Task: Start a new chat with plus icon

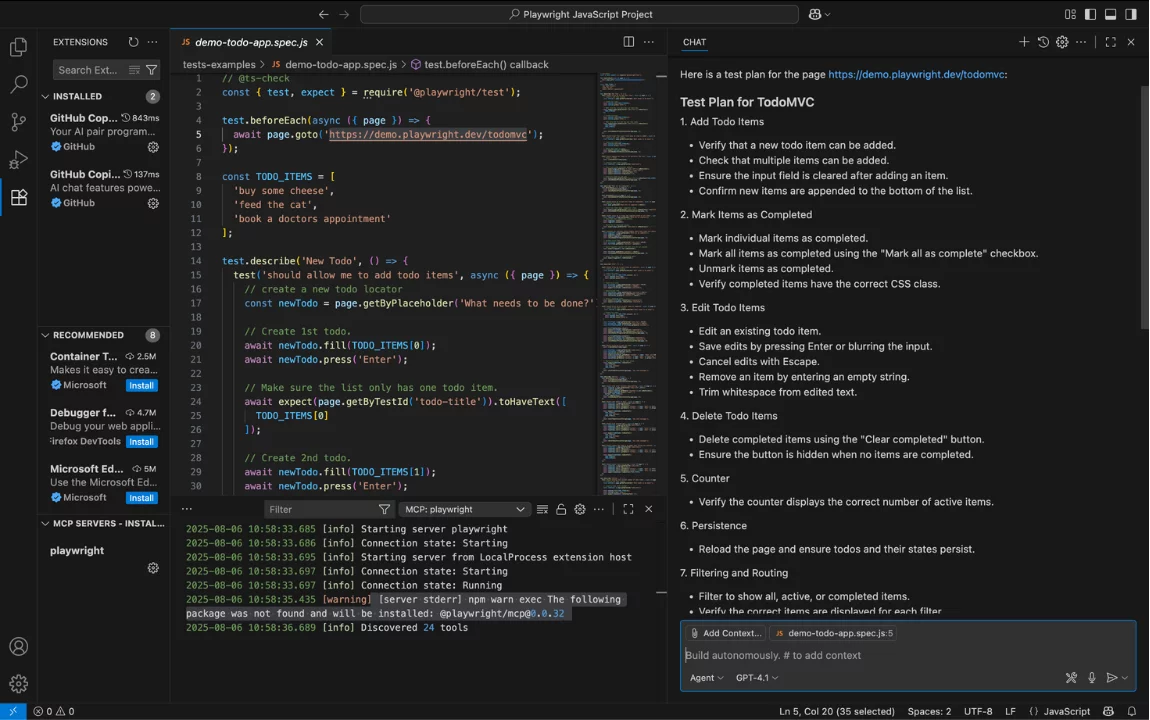Action: click(x=1023, y=42)
